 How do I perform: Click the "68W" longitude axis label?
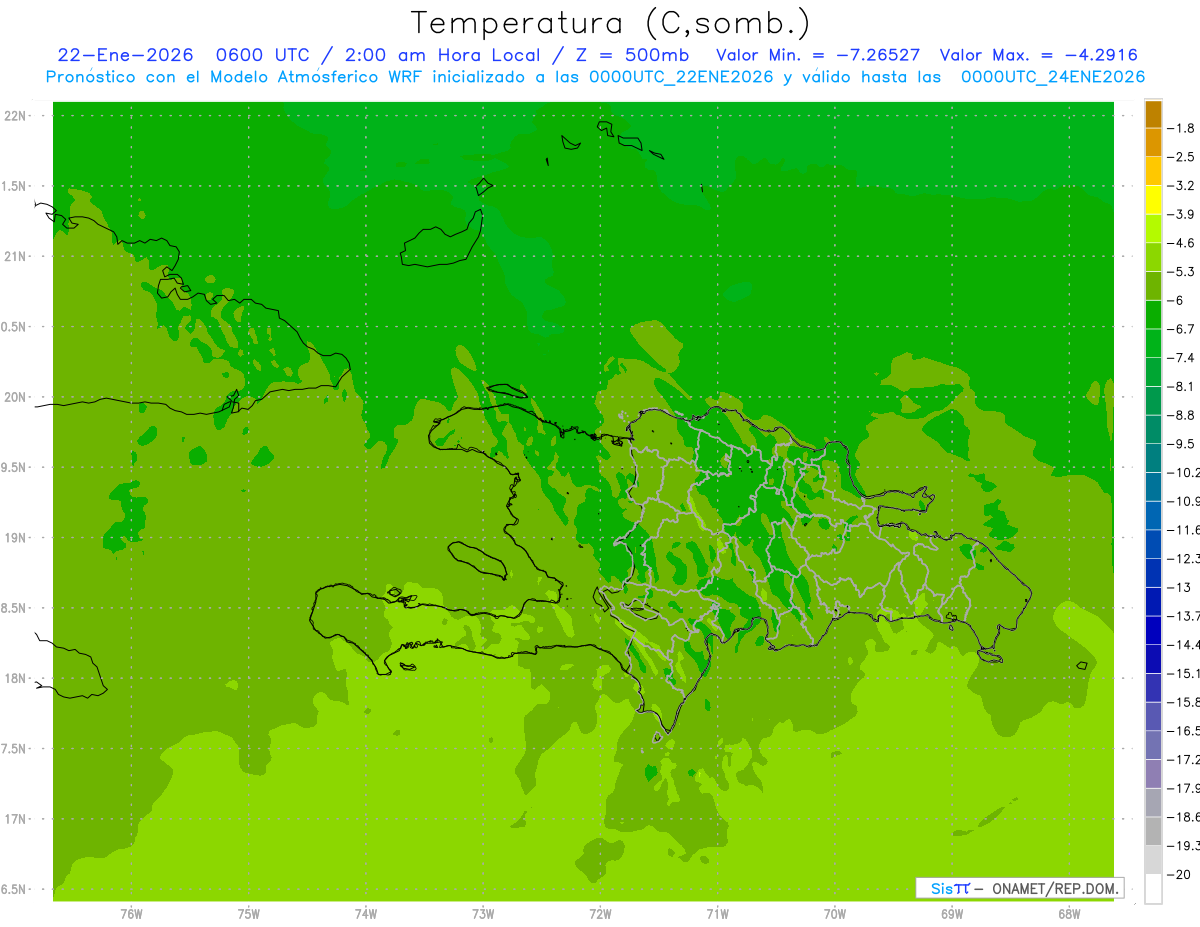(1069, 913)
